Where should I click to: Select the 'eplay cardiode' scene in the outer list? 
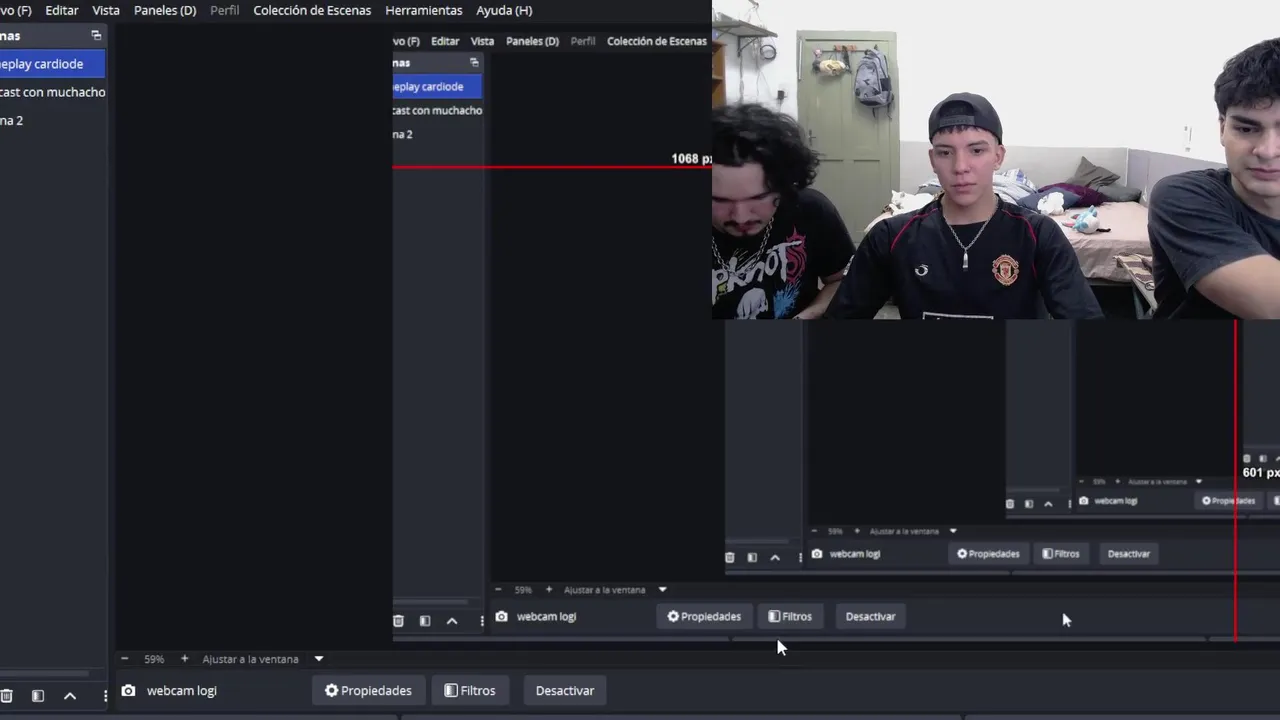52,64
